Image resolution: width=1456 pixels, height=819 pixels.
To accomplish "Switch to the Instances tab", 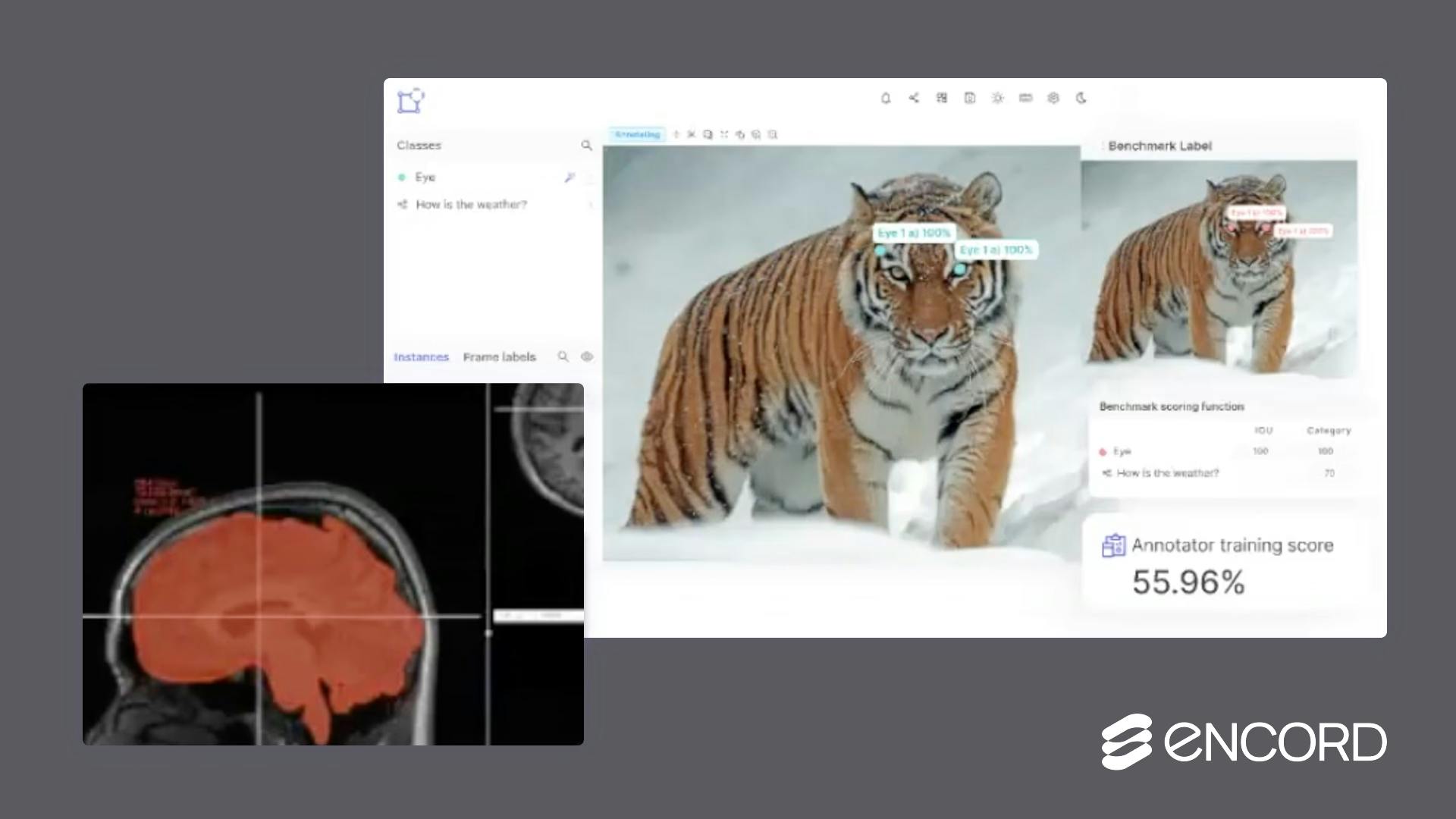I will 422,356.
